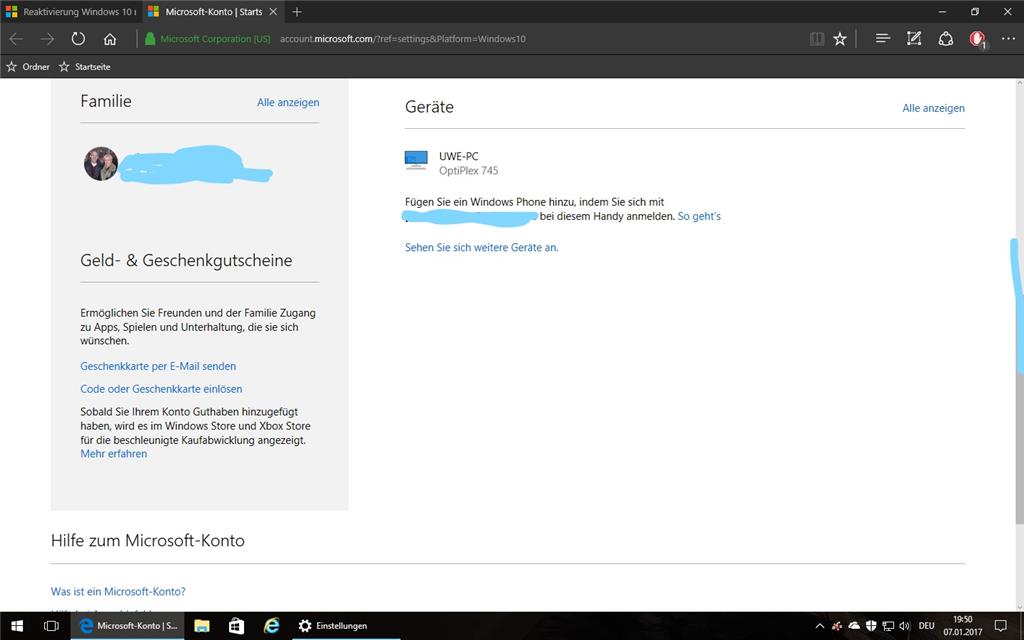1024x640 pixels.
Task: Click the OneDrive cloud tray icon
Action: pos(854,626)
